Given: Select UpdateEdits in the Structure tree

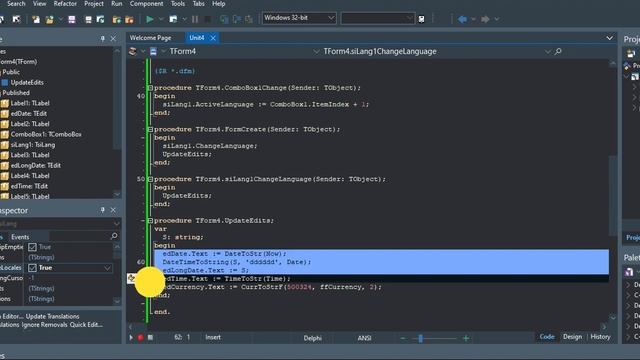Looking at the screenshot, I should [27, 82].
